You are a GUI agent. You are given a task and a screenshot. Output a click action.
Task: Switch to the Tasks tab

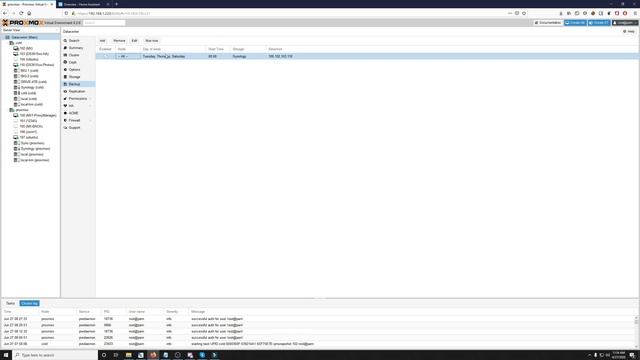[x=10, y=303]
